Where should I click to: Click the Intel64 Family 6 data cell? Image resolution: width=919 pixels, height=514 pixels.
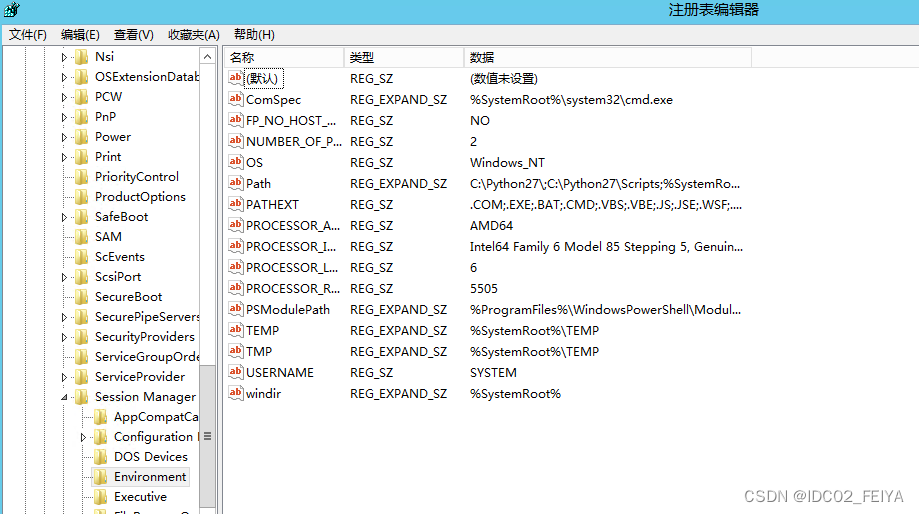pos(606,247)
